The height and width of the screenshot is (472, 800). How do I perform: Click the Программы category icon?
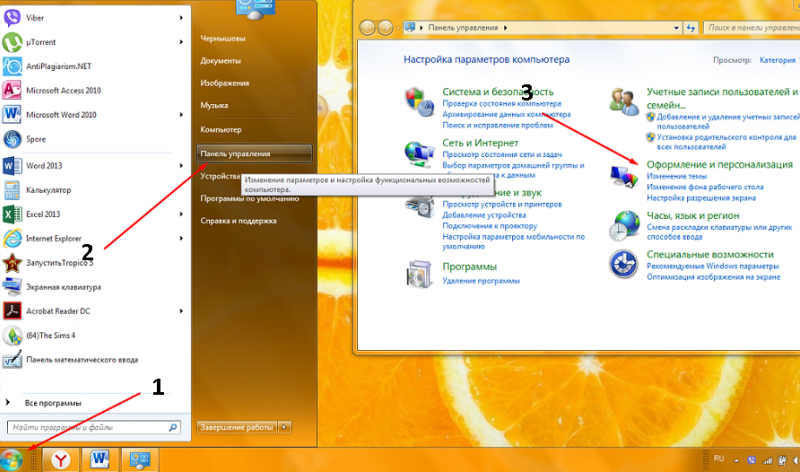[419, 274]
